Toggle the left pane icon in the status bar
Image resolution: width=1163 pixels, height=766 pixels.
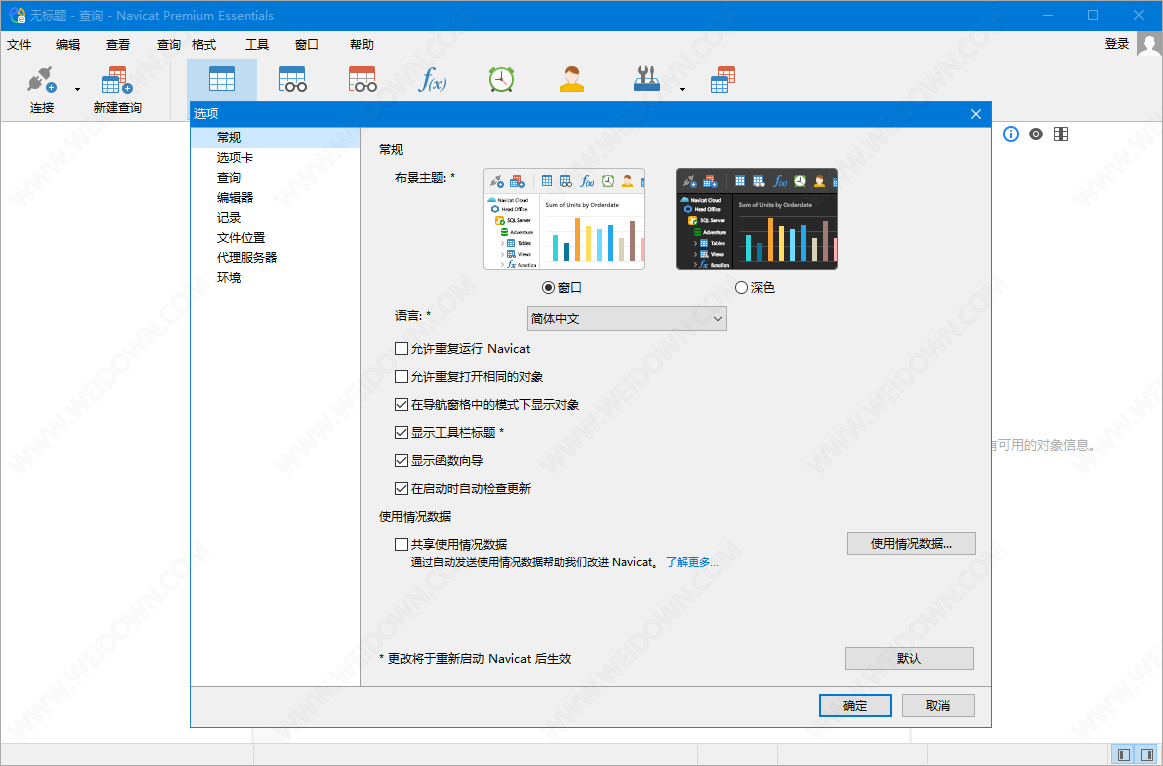pyautogui.click(x=1124, y=755)
